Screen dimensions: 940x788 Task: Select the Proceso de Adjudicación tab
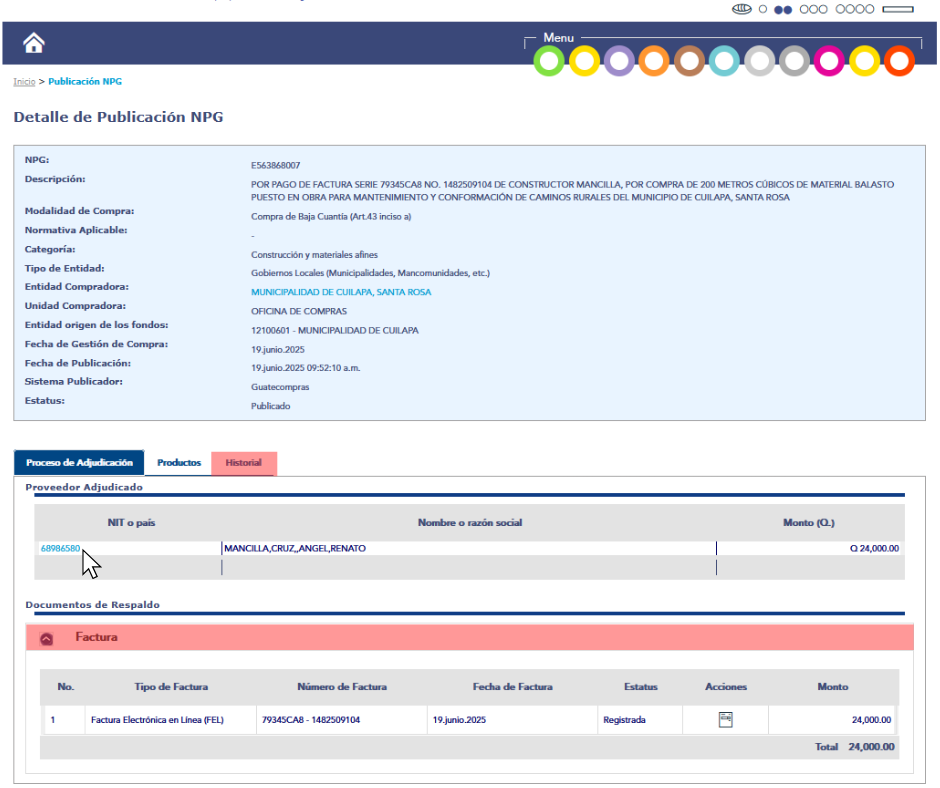(x=79, y=463)
